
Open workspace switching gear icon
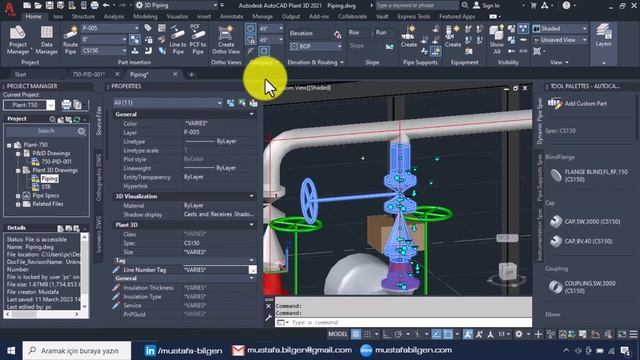pos(519,334)
